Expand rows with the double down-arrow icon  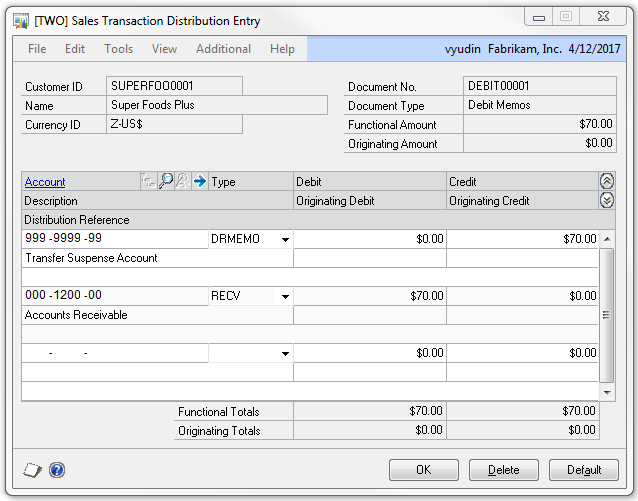[606, 200]
